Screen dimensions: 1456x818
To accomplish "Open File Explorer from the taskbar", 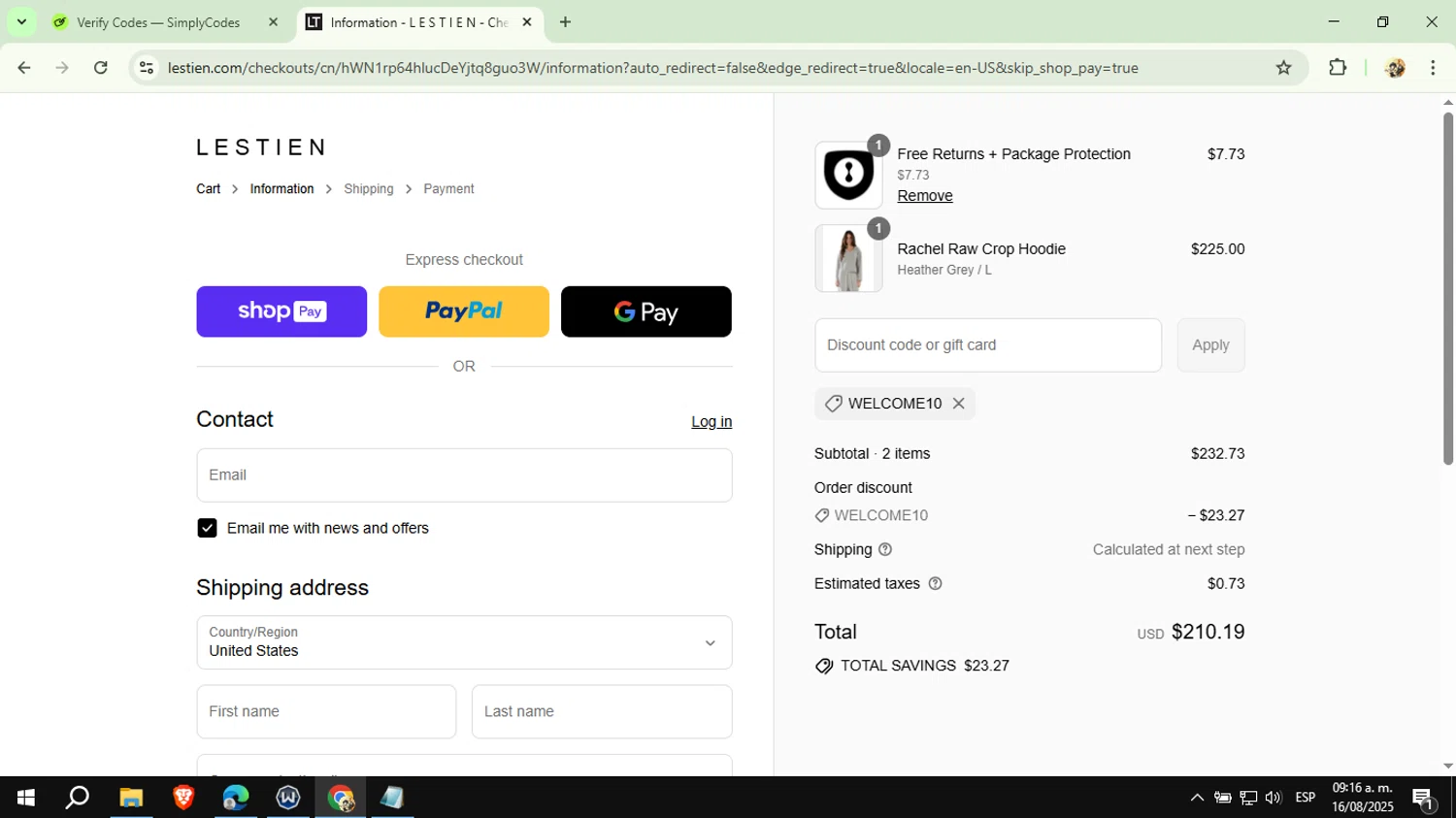I will 131,798.
